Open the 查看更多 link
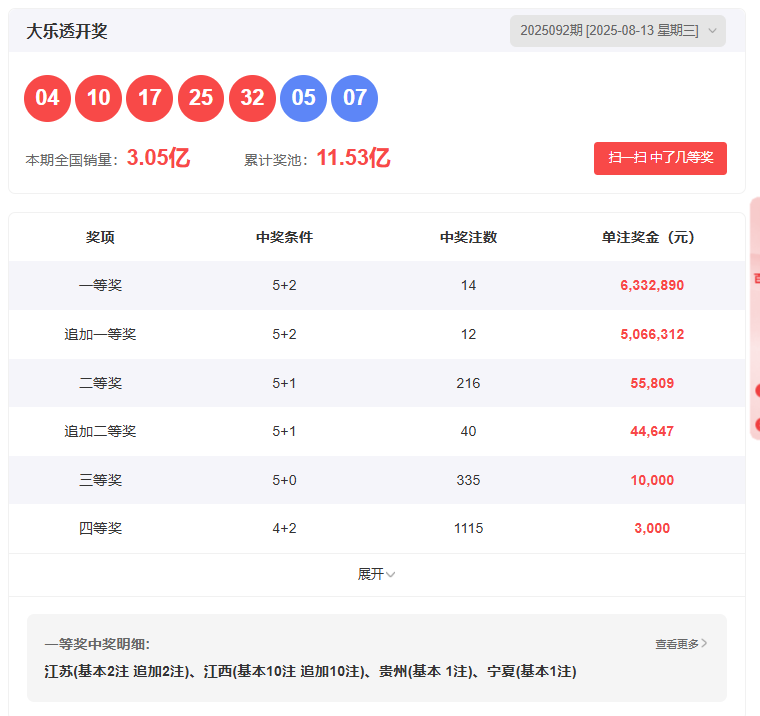 click(676, 644)
